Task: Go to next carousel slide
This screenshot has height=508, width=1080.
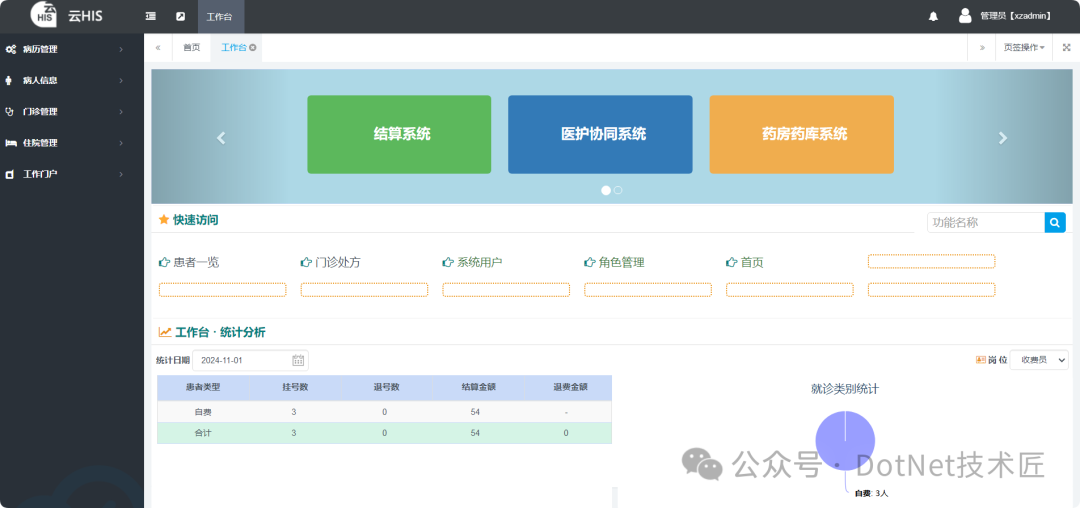Action: (1003, 138)
